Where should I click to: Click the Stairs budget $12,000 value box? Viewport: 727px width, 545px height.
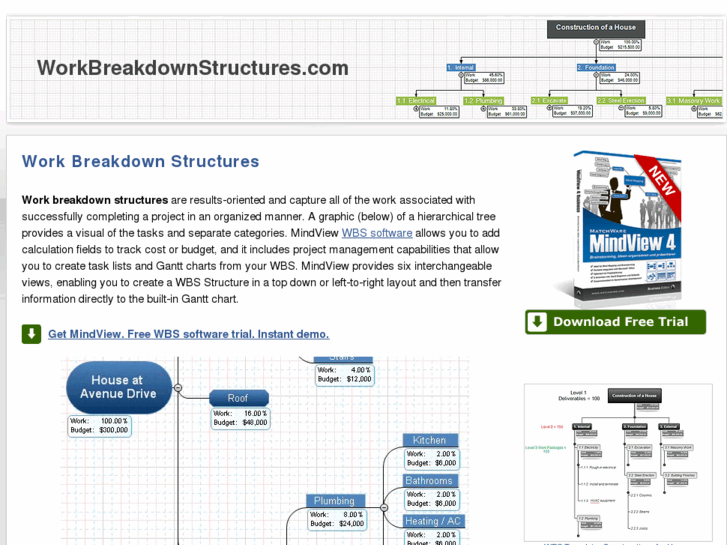point(344,375)
